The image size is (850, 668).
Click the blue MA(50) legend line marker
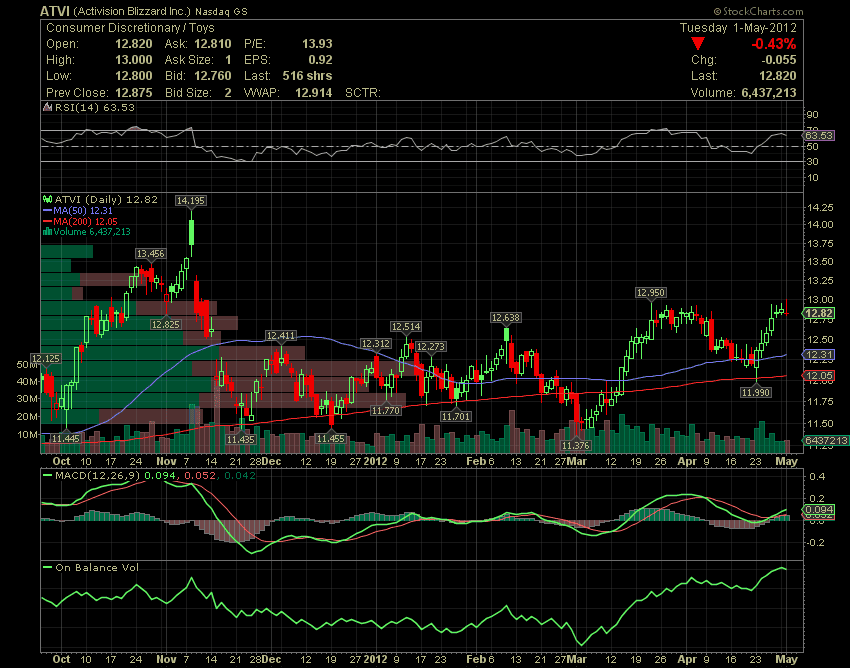48,210
